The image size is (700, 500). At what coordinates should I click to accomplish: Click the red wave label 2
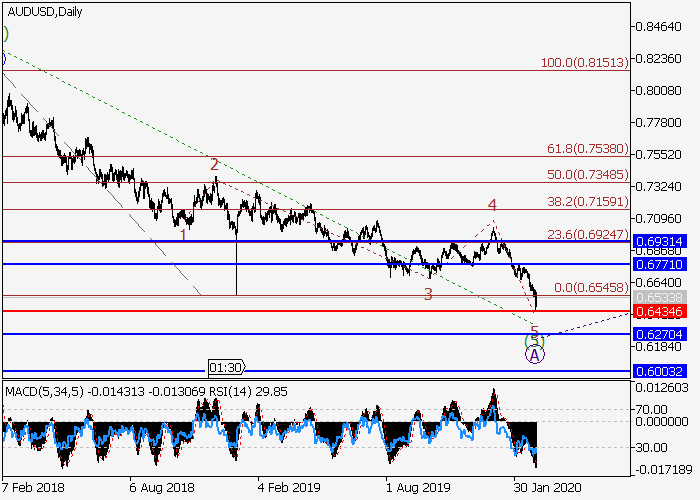214,164
